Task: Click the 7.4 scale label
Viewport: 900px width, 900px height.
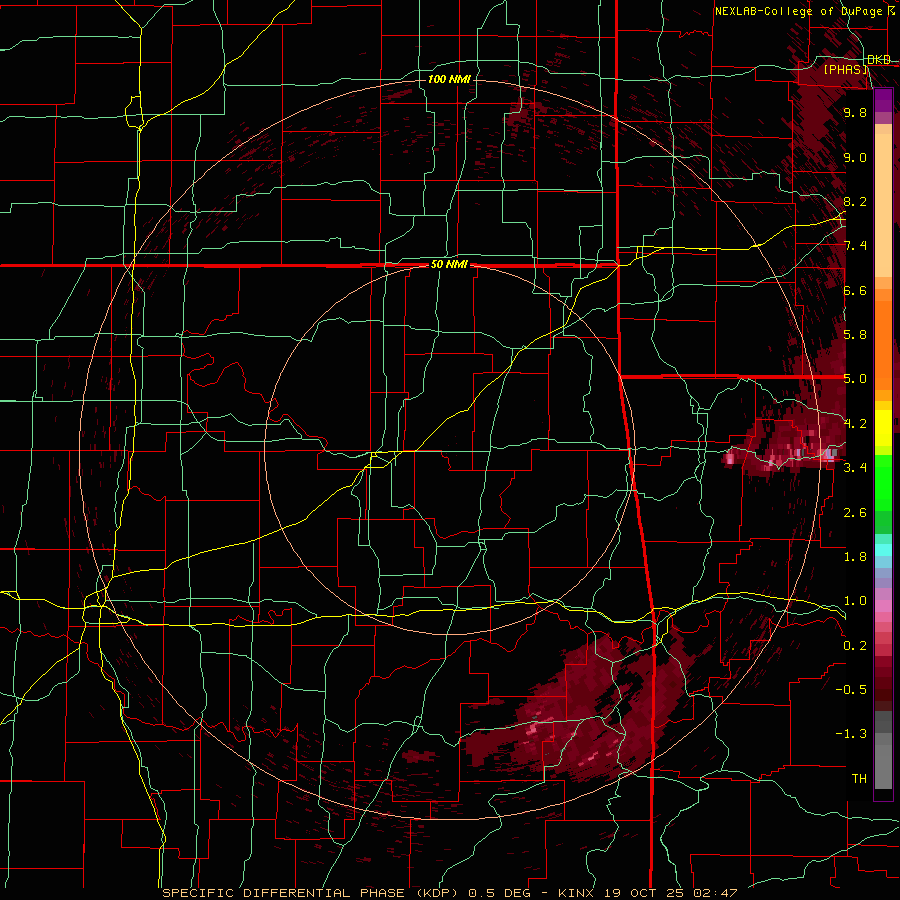Action: [855, 246]
